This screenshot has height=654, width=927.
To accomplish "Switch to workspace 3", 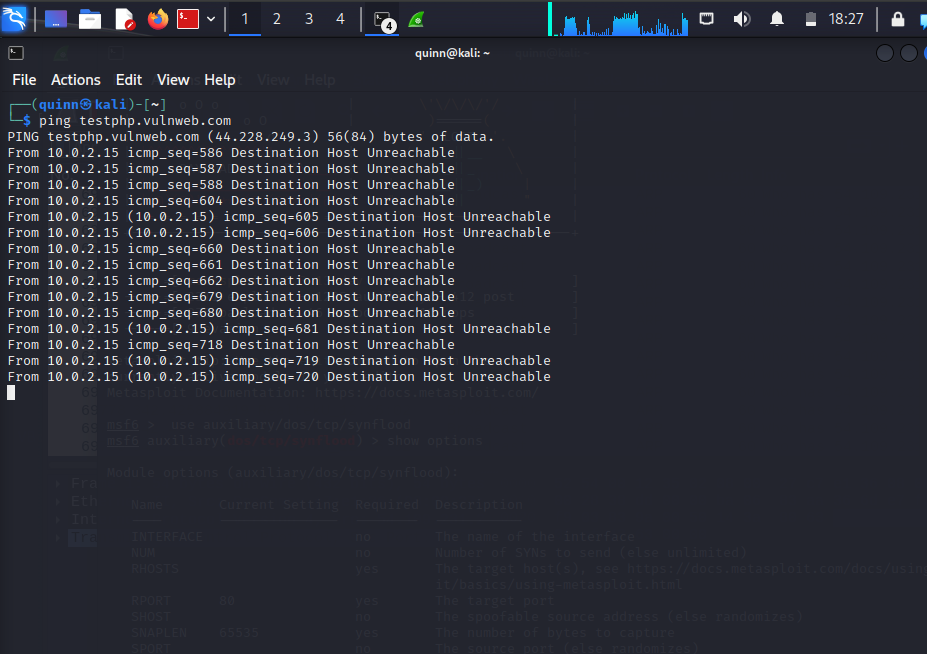I will [309, 19].
